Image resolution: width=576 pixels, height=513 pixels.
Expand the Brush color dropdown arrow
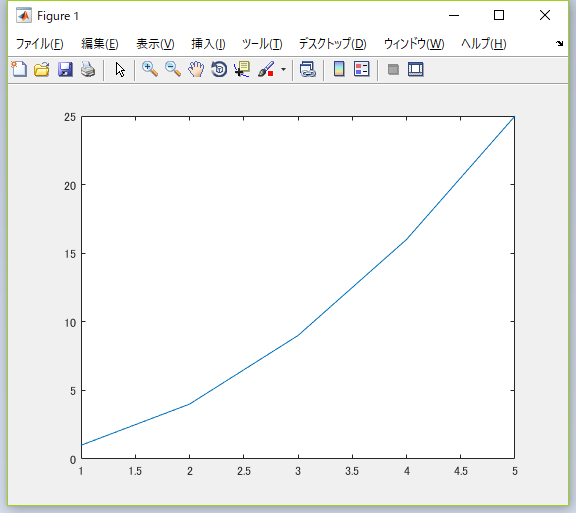click(x=283, y=69)
